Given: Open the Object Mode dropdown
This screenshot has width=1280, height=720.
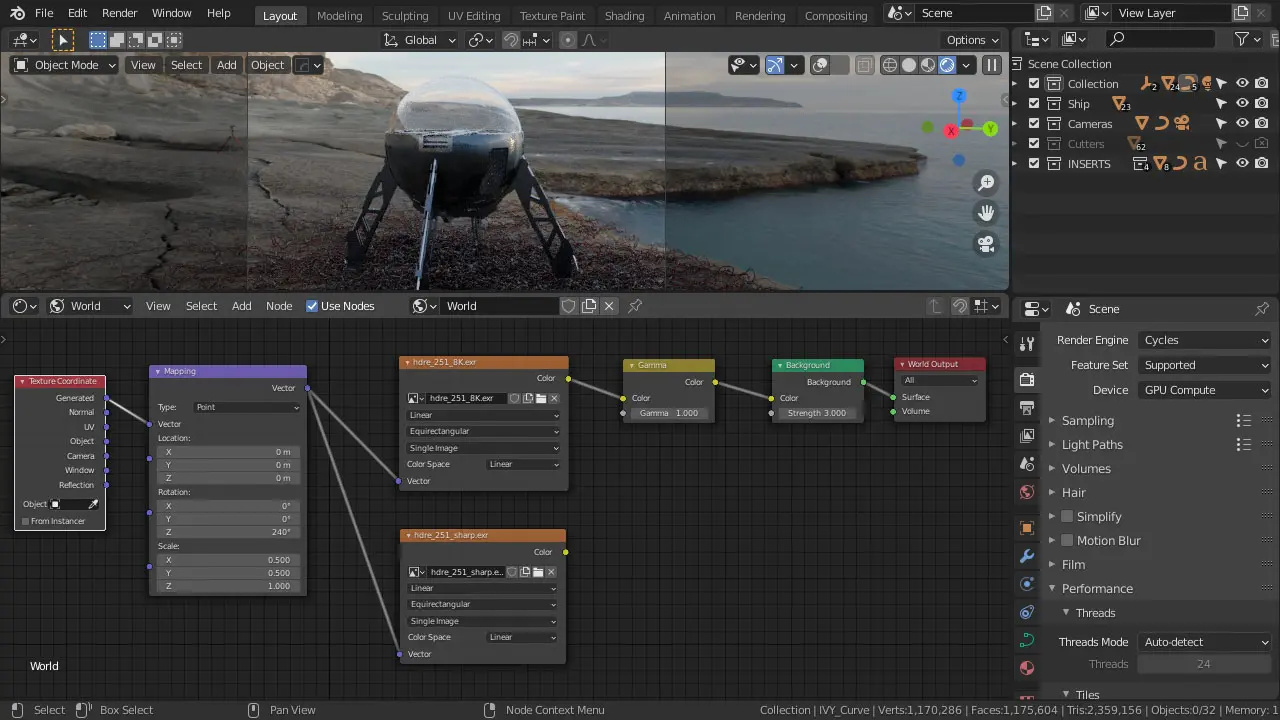Looking at the screenshot, I should pyautogui.click(x=64, y=65).
